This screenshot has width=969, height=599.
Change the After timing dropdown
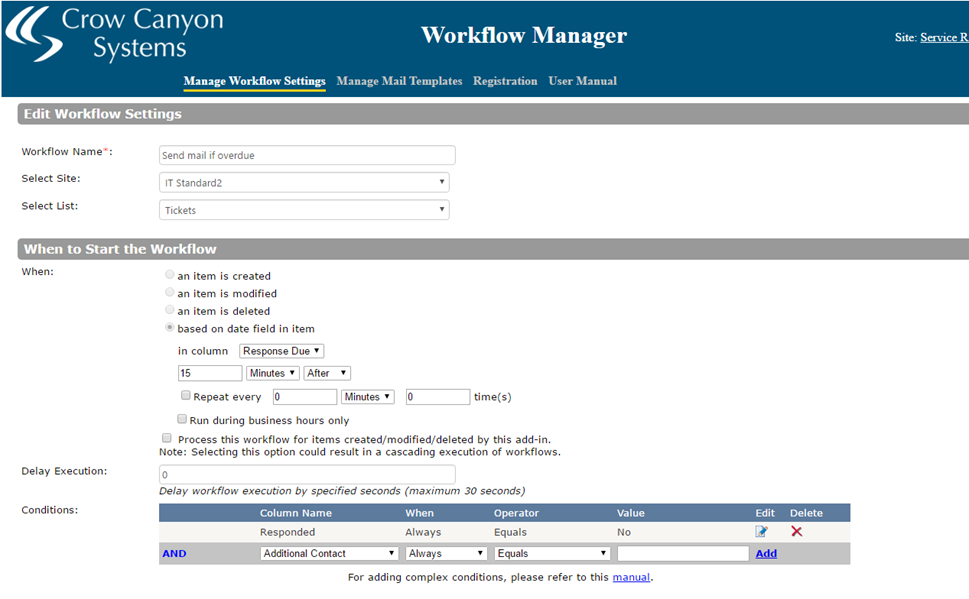[327, 373]
